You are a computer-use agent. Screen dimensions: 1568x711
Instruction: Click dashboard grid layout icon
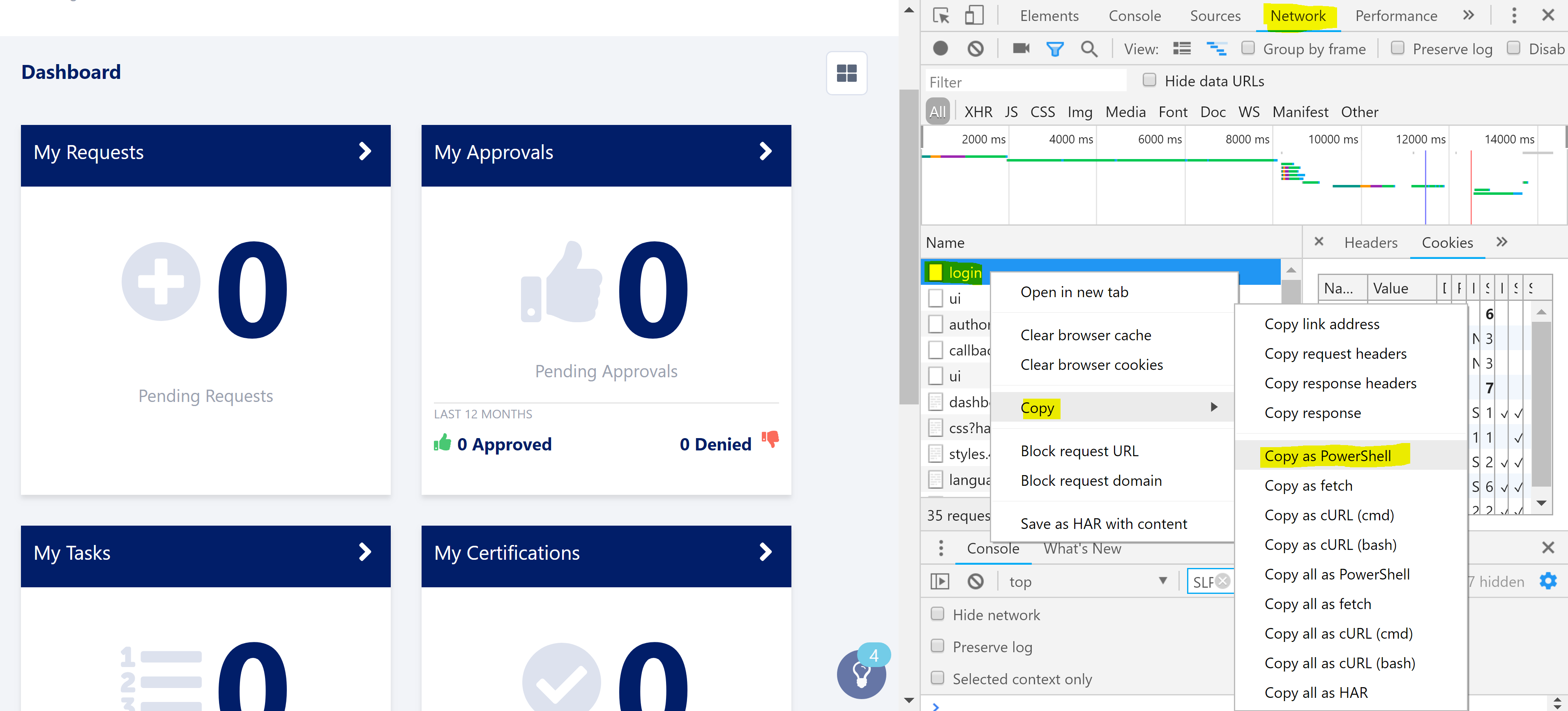(846, 73)
